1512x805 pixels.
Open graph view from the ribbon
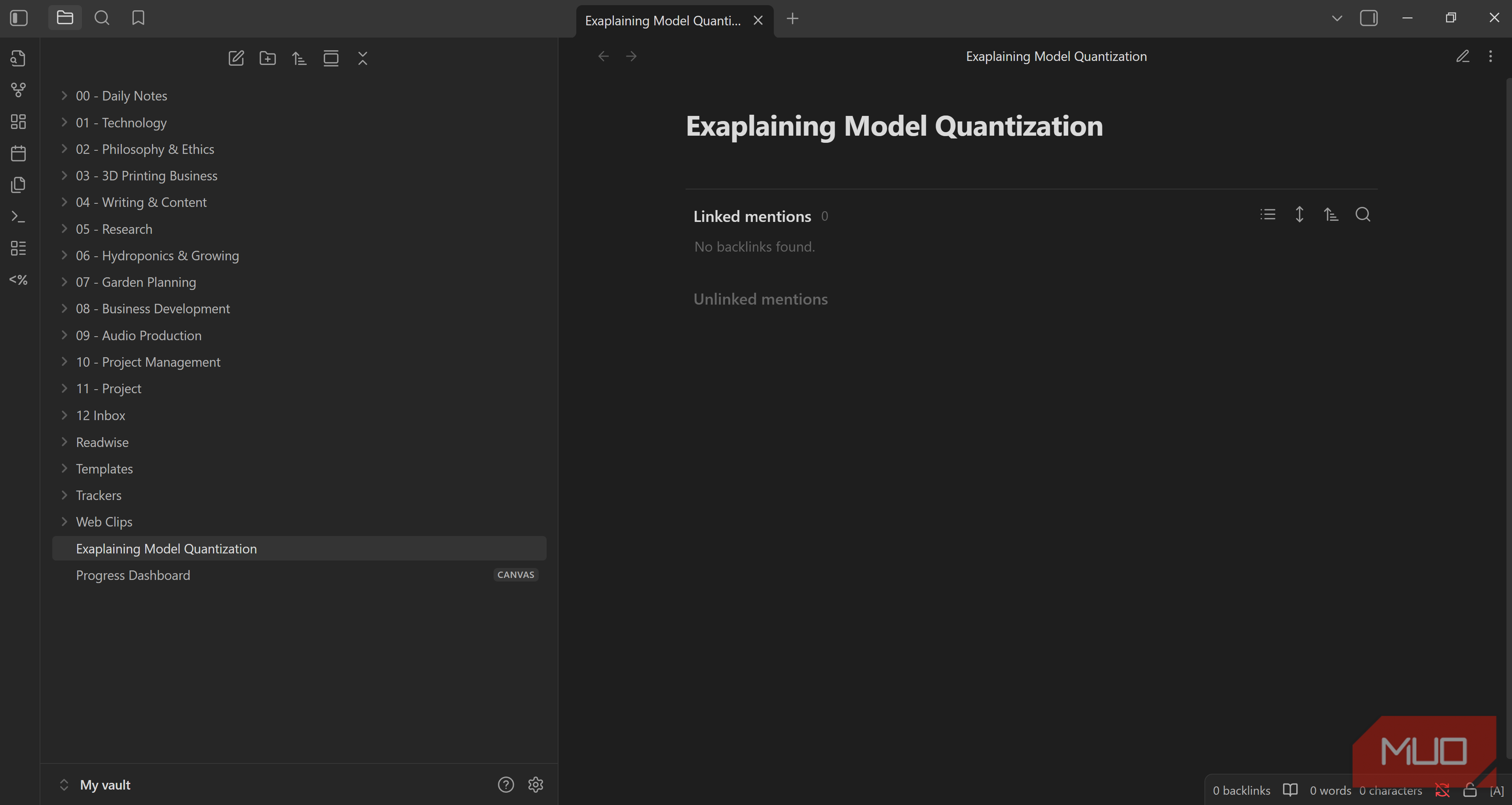[18, 90]
